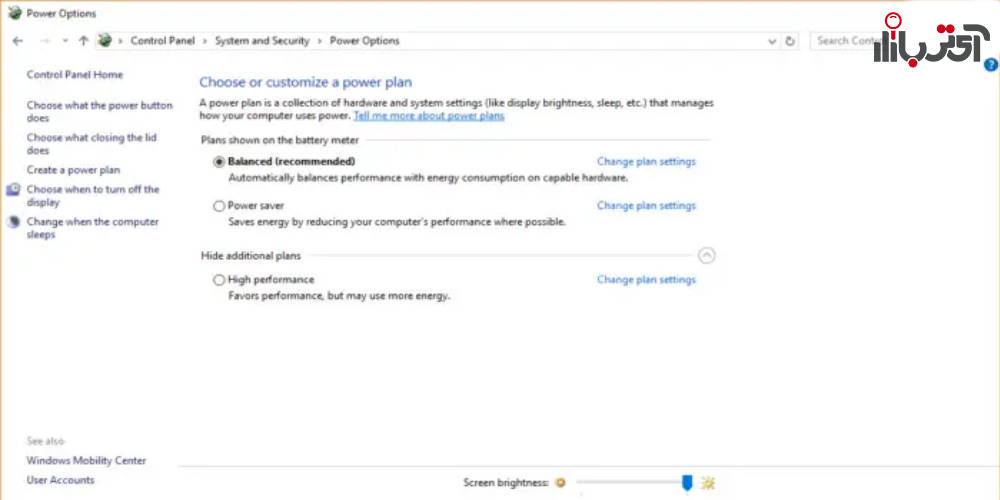
Task: Click the Forward navigation arrow
Action: (x=44, y=41)
